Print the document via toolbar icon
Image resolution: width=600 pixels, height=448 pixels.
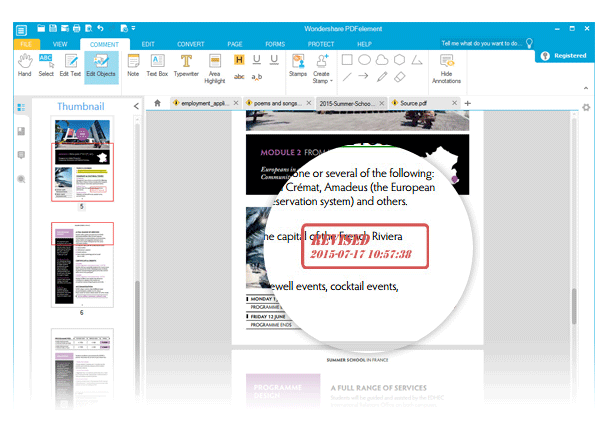coord(77,28)
